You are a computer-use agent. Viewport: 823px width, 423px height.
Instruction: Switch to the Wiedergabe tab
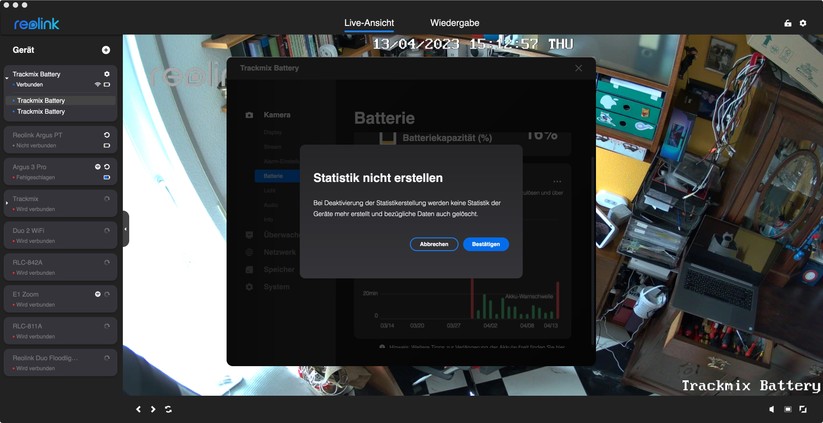(x=454, y=22)
